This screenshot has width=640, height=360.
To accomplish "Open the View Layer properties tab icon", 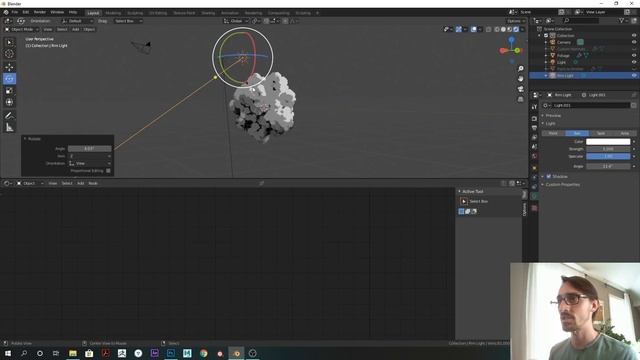I will [534, 137].
